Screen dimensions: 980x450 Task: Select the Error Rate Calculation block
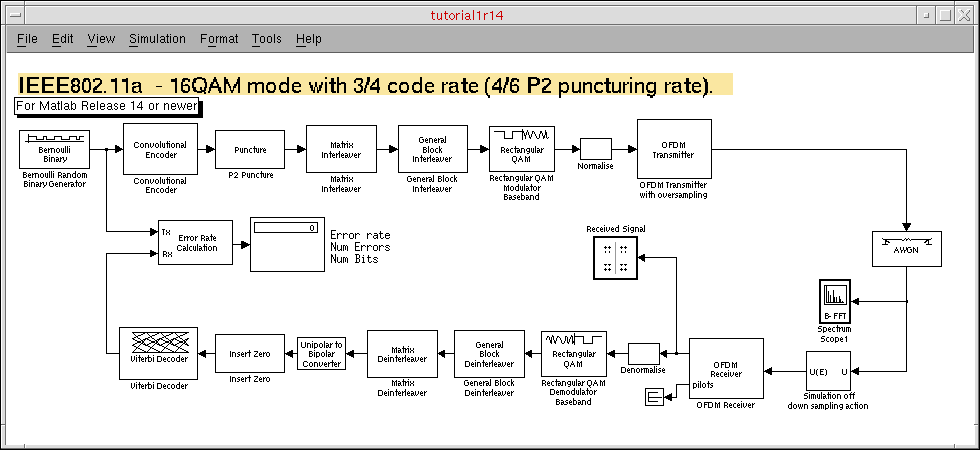point(195,242)
